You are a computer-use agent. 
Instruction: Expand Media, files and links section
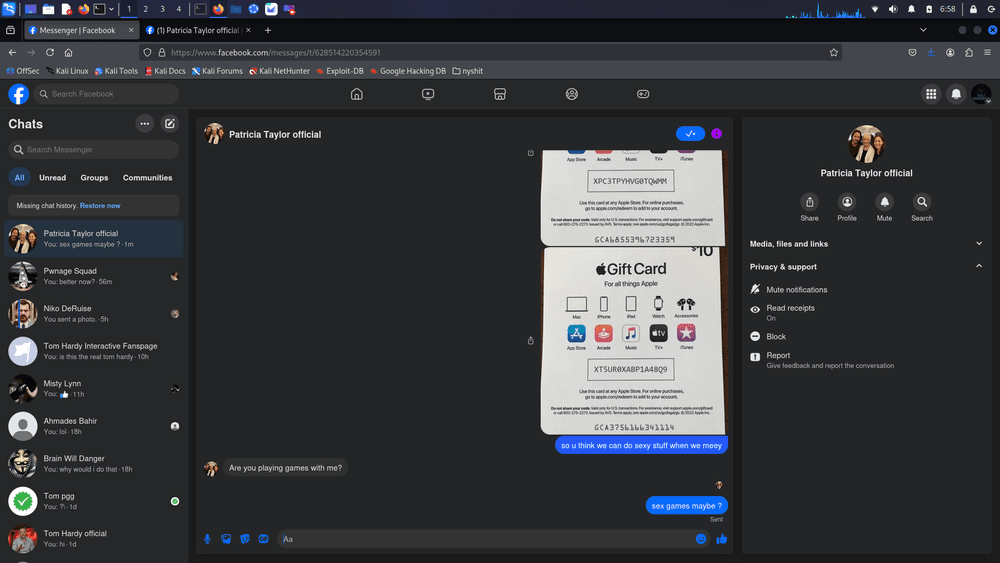pos(866,244)
